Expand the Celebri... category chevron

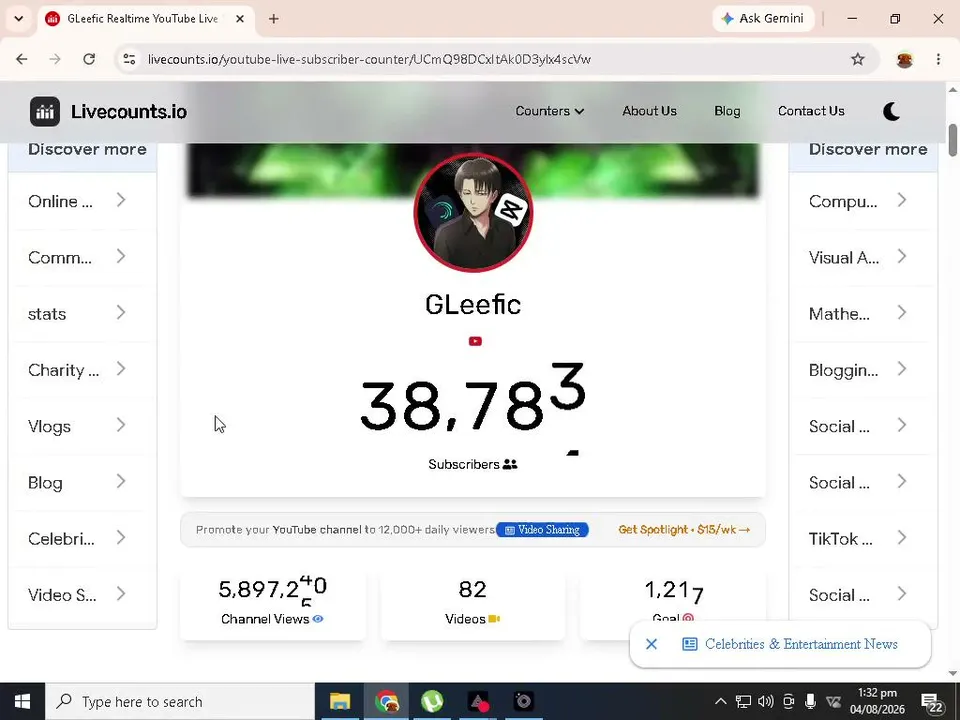click(x=121, y=538)
